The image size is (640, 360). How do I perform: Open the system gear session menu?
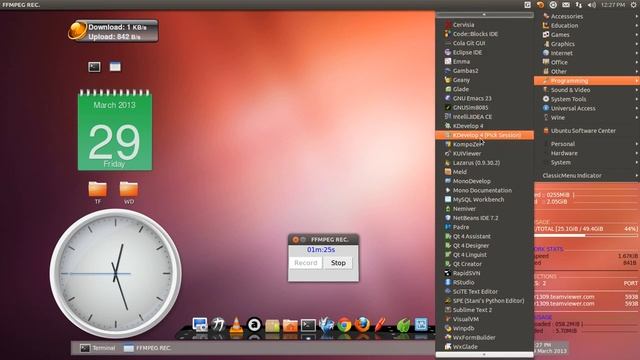(634, 5)
